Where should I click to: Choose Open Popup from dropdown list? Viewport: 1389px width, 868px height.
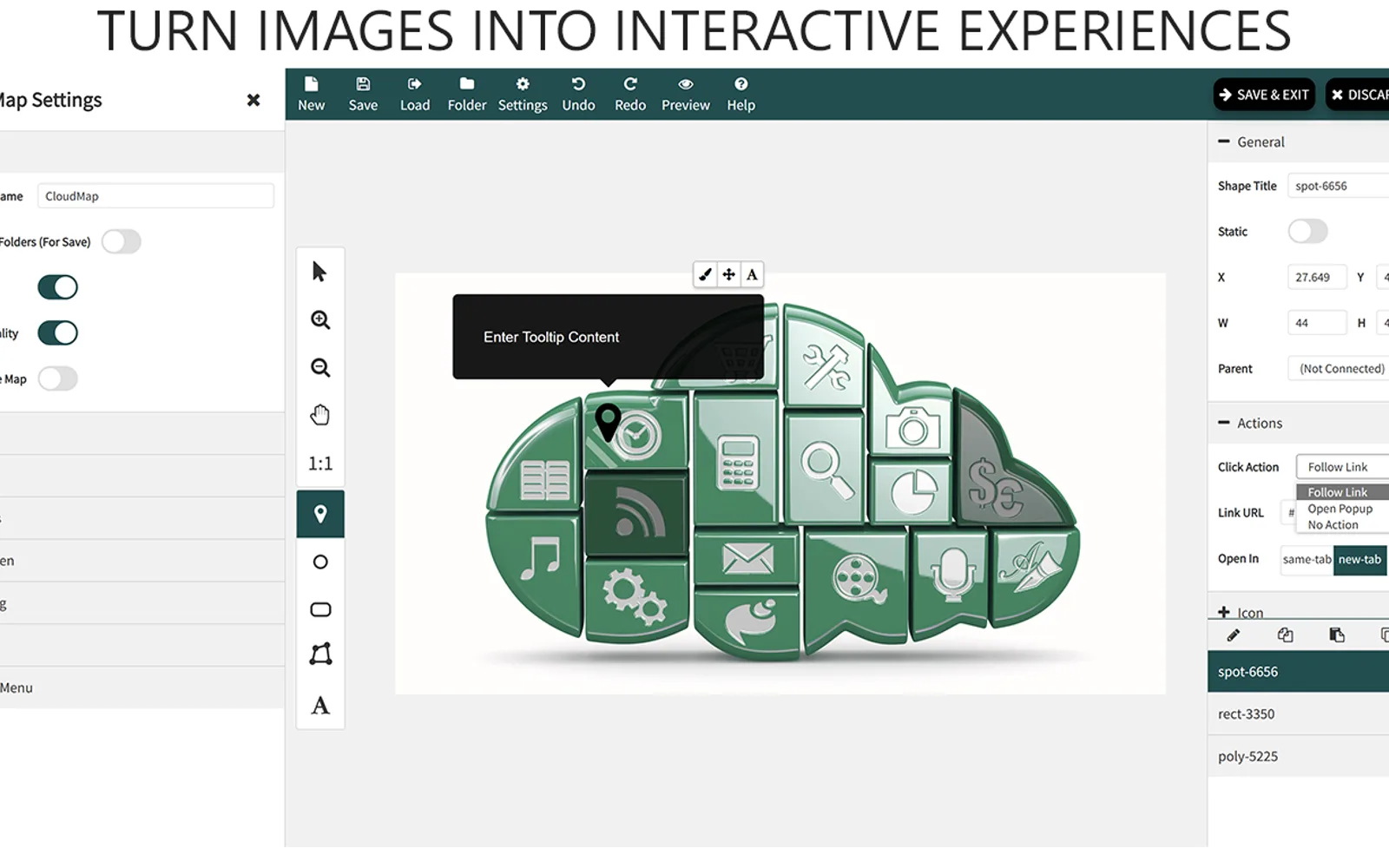(1340, 509)
